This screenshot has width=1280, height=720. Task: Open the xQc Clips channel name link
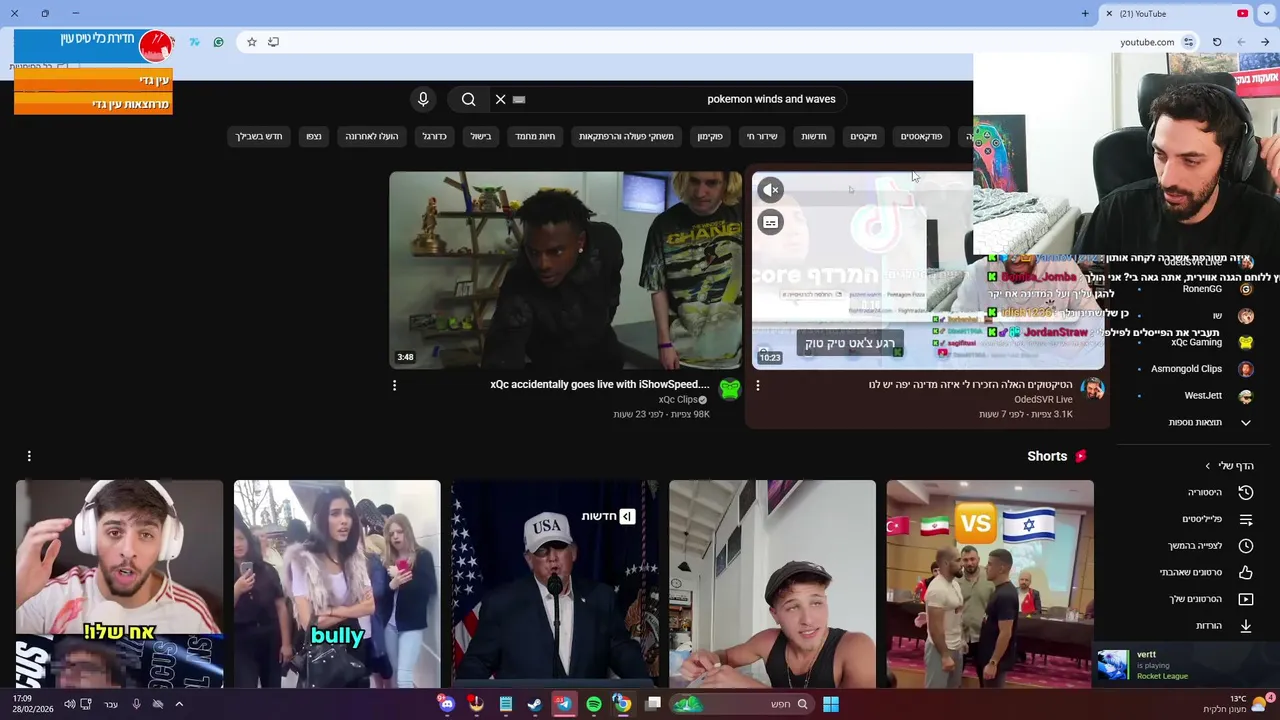pos(678,399)
